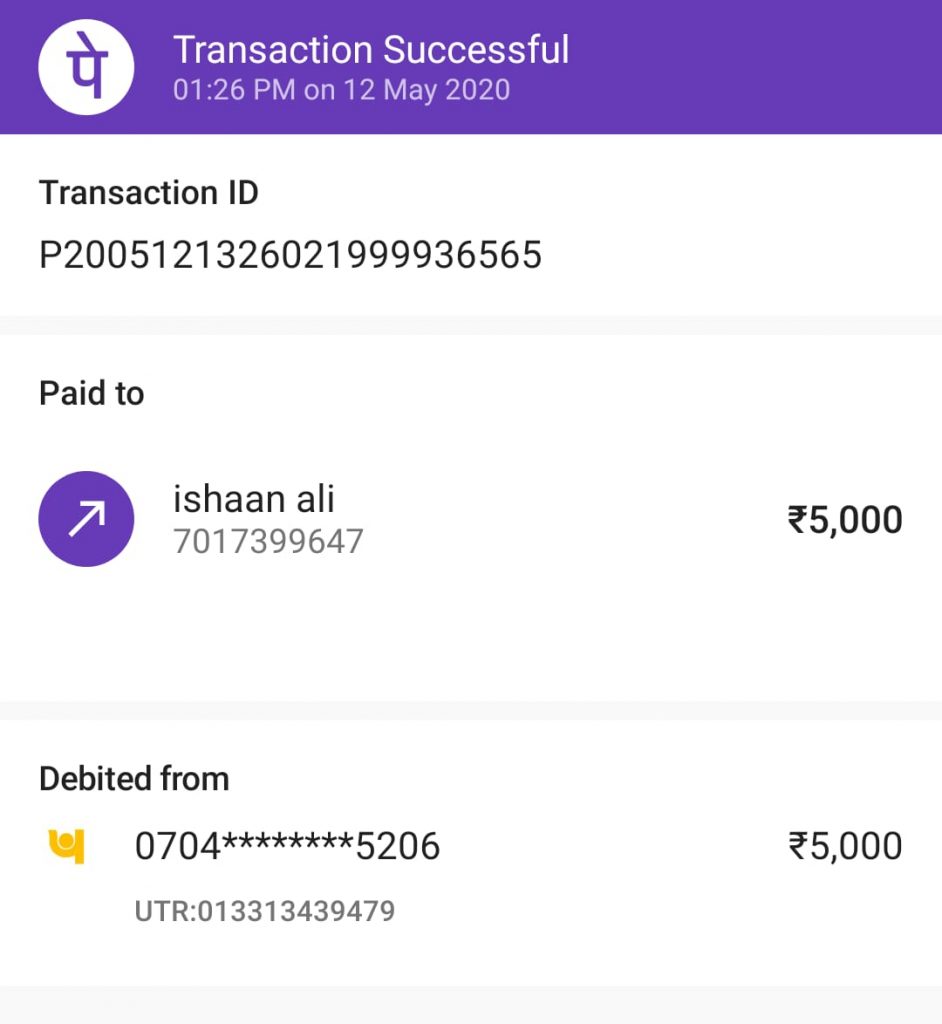Tap the phone number 7017399647
942x1024 pixels.
tap(268, 541)
